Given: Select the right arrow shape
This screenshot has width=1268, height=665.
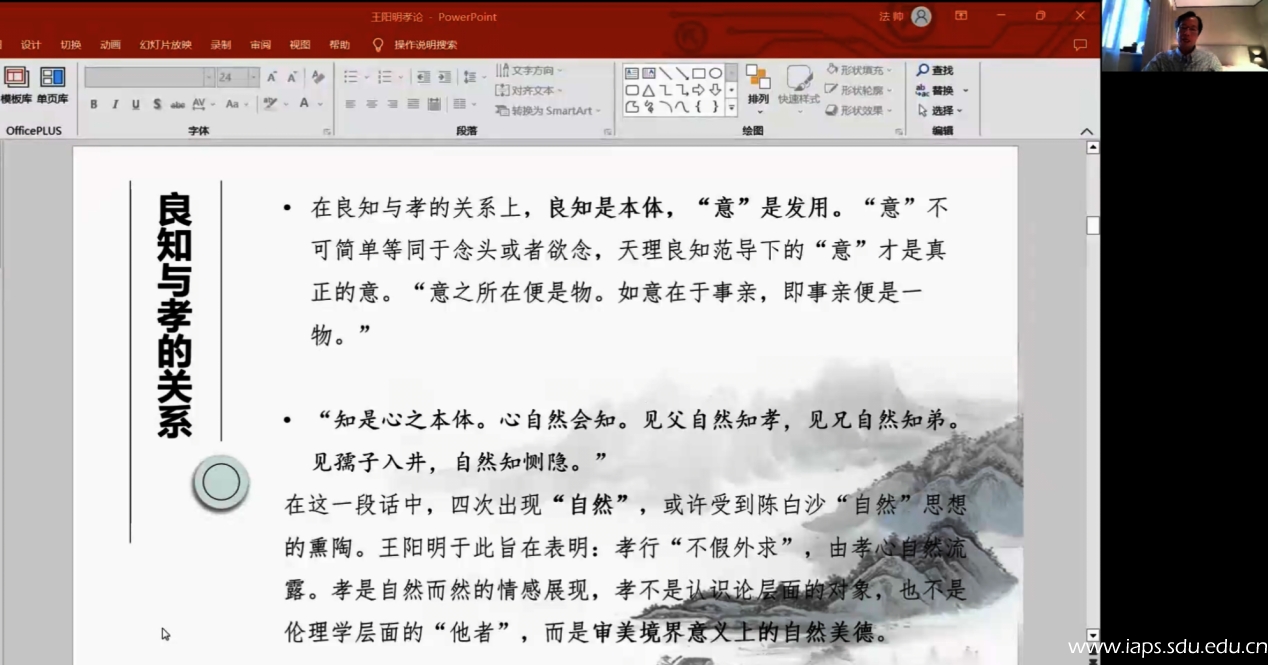Looking at the screenshot, I should click(699, 90).
